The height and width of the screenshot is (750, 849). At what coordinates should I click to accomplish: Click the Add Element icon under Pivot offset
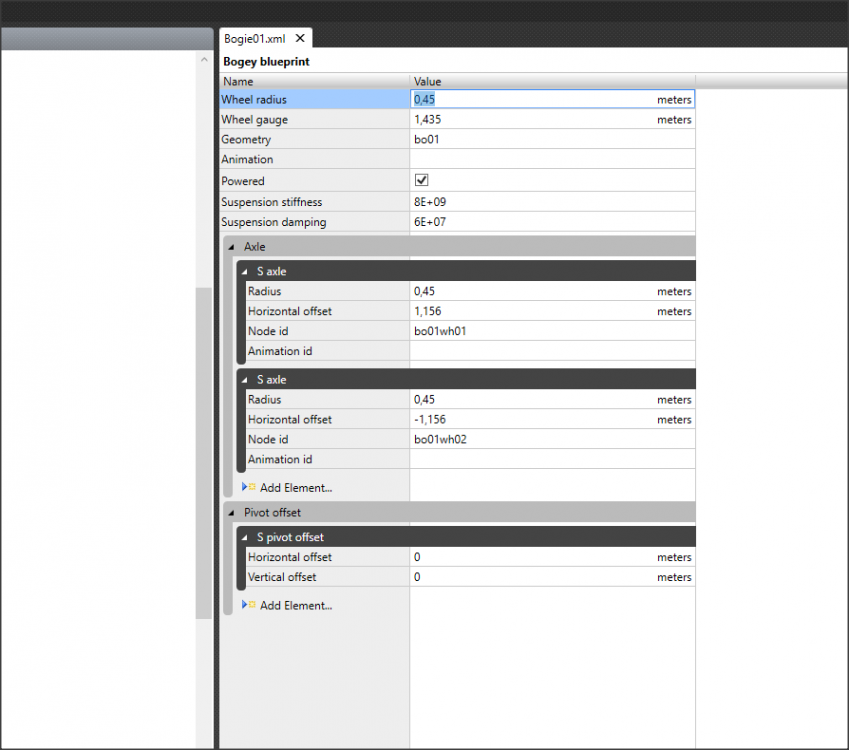pos(249,605)
